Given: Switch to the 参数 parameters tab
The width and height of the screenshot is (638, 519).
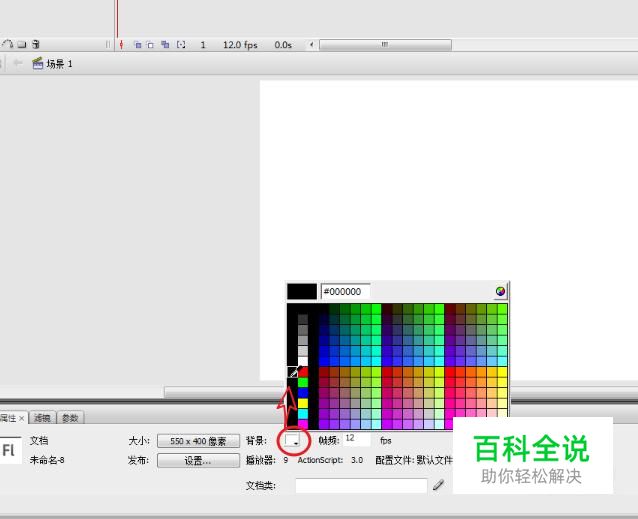Looking at the screenshot, I should coord(70,418).
